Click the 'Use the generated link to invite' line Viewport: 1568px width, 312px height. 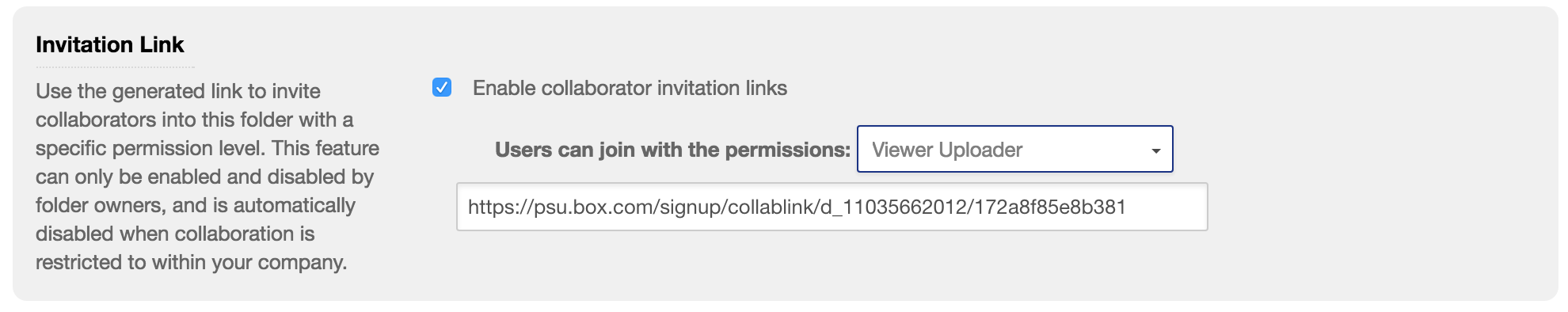pyautogui.click(x=178, y=91)
